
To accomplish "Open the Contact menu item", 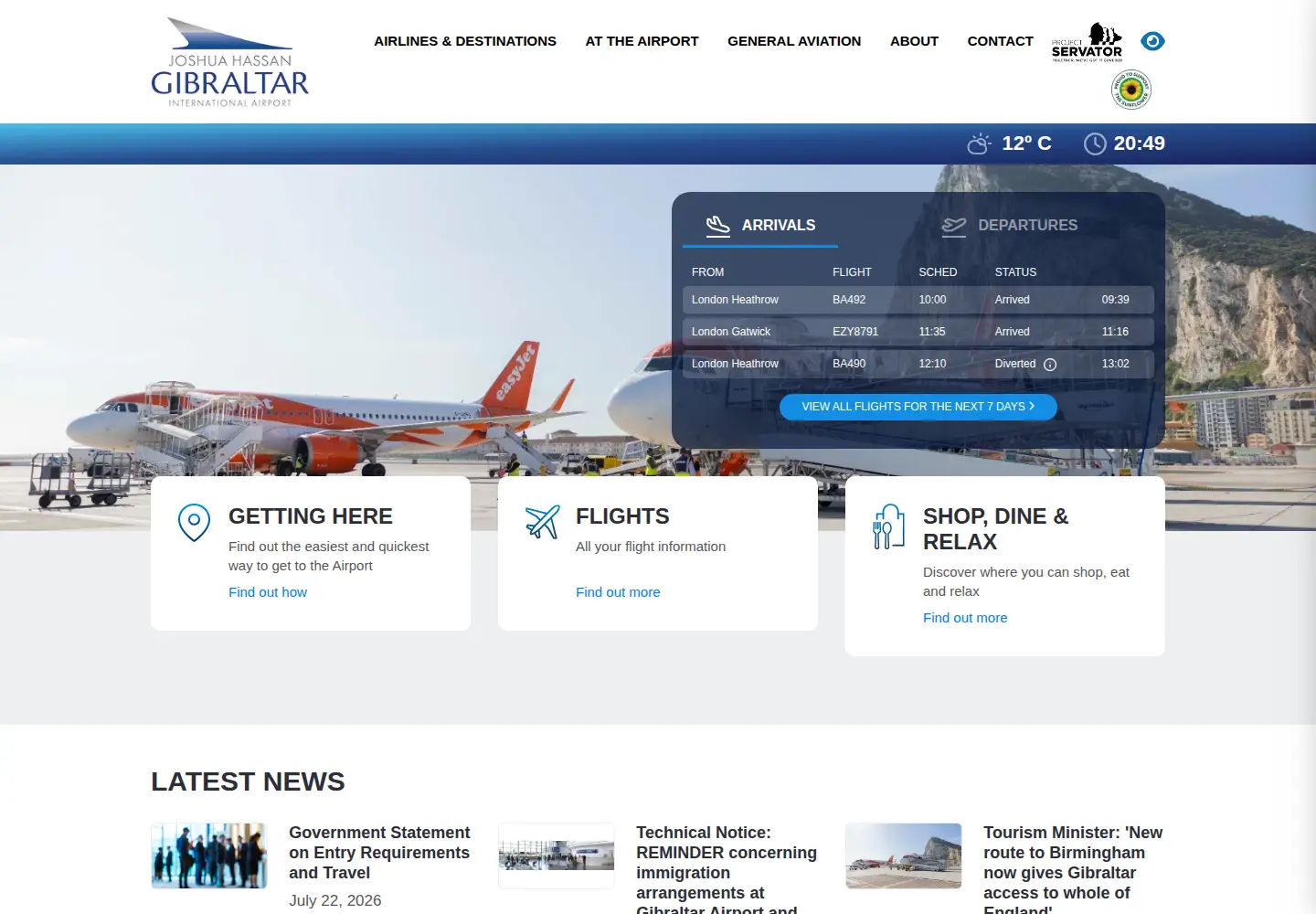I will coord(1000,41).
